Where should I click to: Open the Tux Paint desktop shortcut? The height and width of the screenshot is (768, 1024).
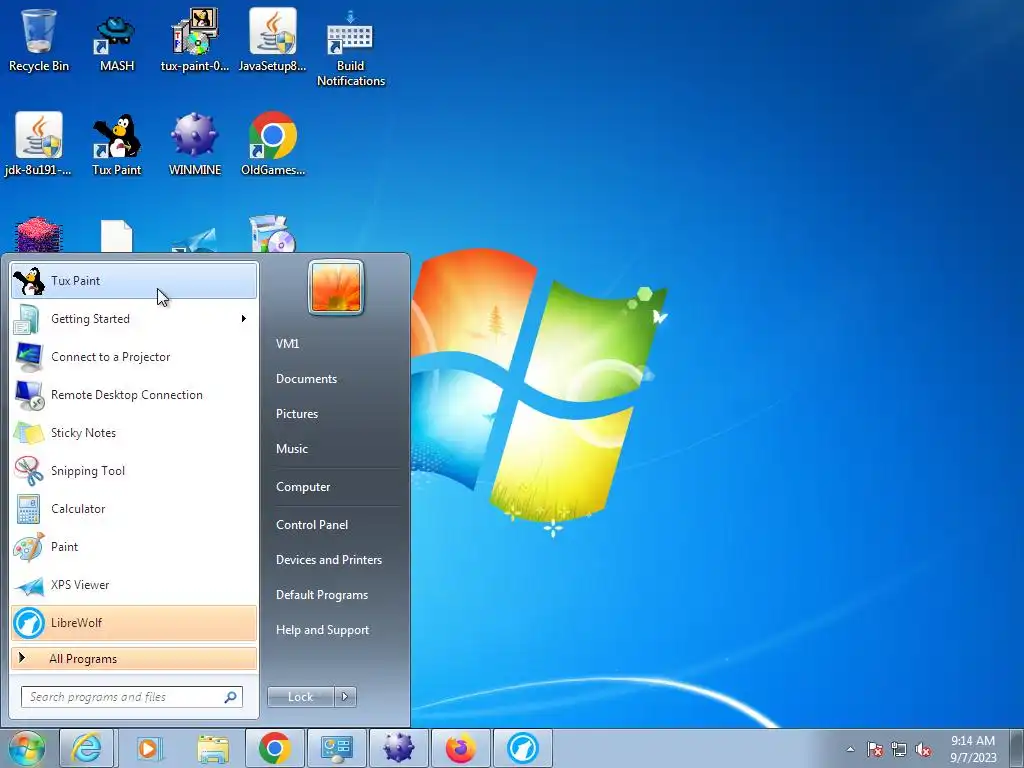pos(116,144)
